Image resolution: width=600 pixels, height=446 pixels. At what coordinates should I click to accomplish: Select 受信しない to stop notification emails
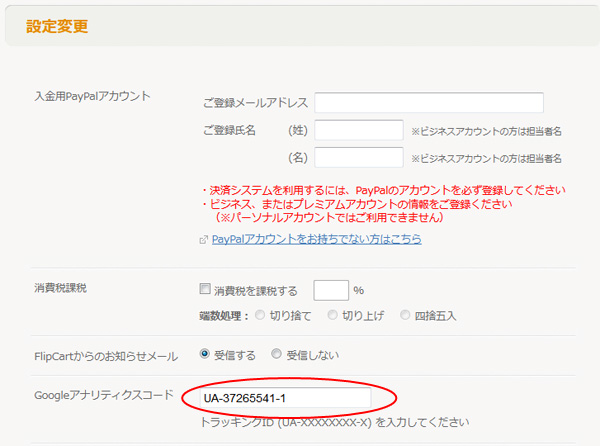click(276, 353)
